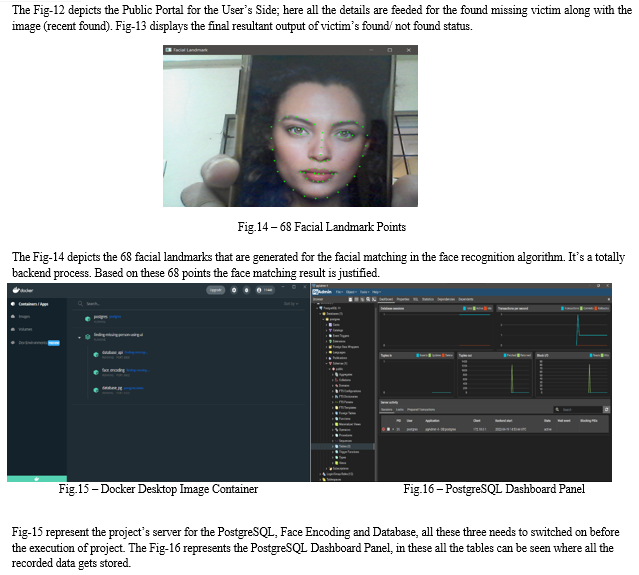Open Locks tab in Server activity
This screenshot has height=575, width=639.
pyautogui.click(x=400, y=410)
